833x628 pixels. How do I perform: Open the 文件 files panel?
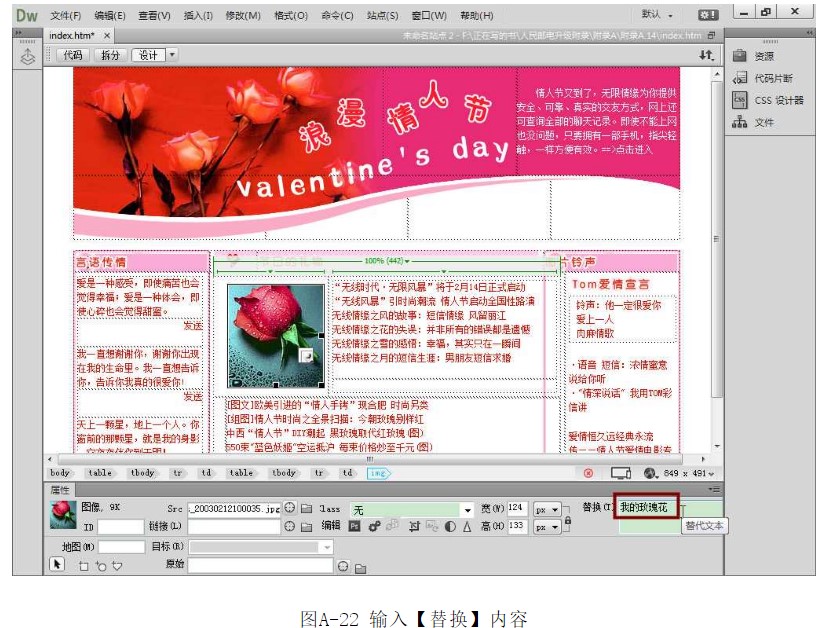(763, 122)
